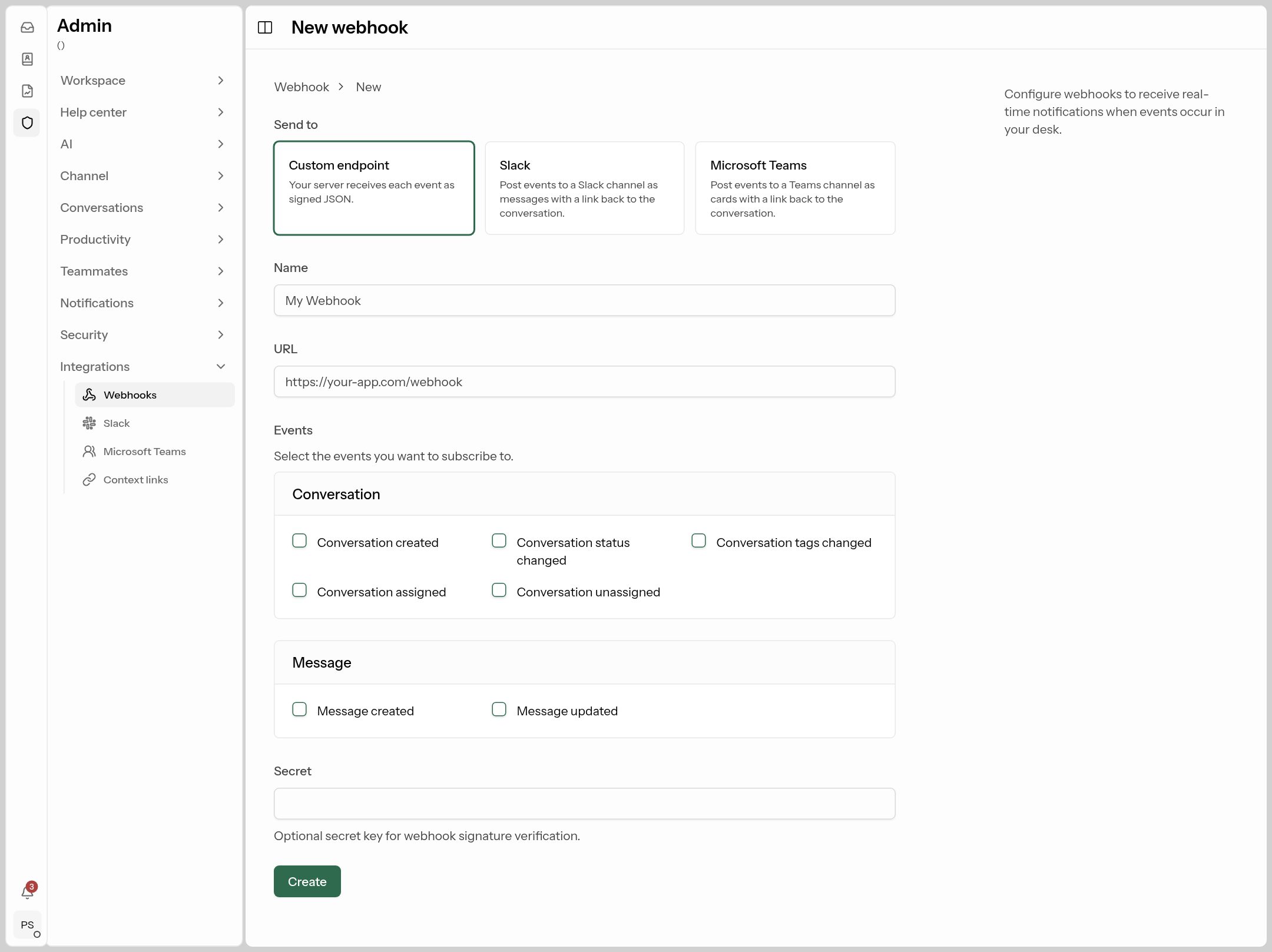Click the Create button
Screen dimensions: 1272x952
pos(307,881)
